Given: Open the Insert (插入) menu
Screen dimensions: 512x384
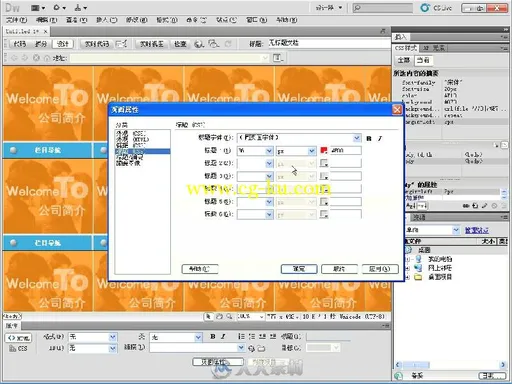Looking at the screenshot, I should 107,20.
